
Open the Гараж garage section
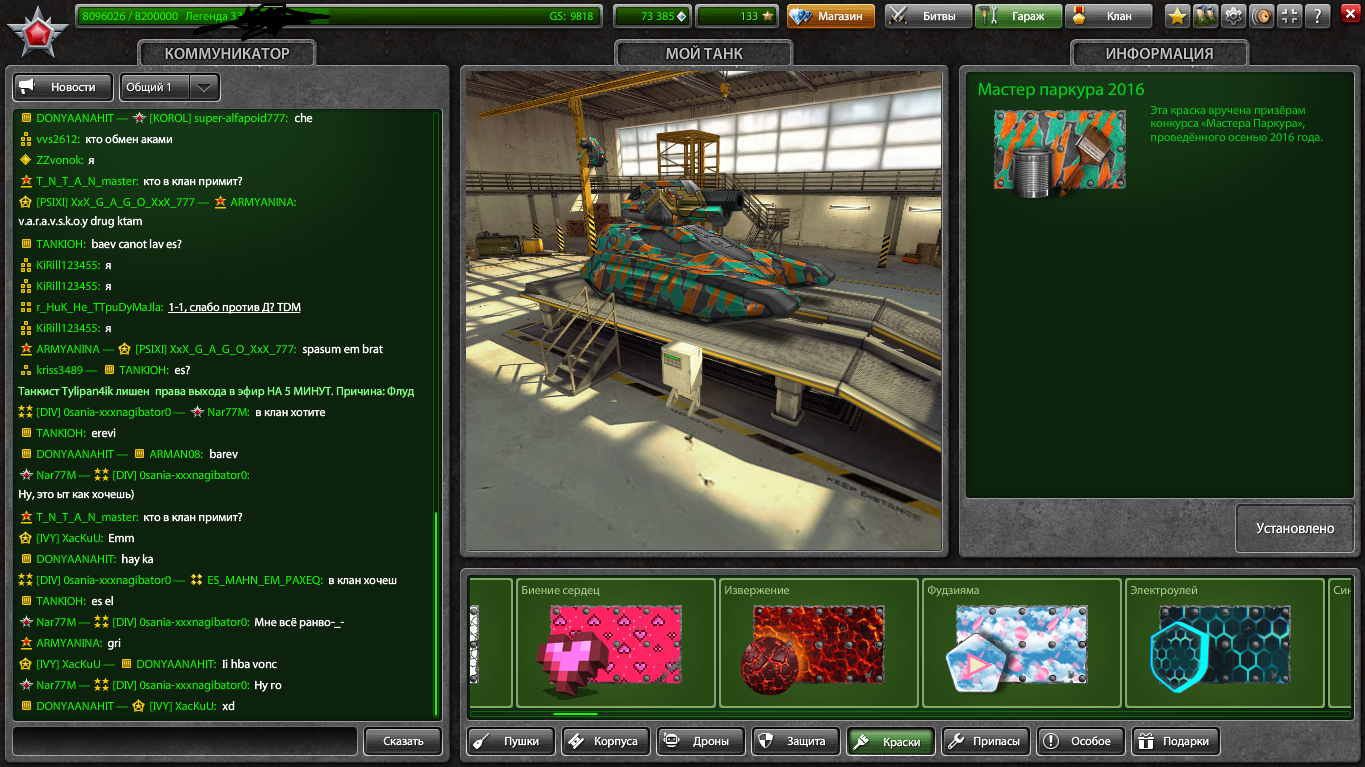click(1018, 16)
